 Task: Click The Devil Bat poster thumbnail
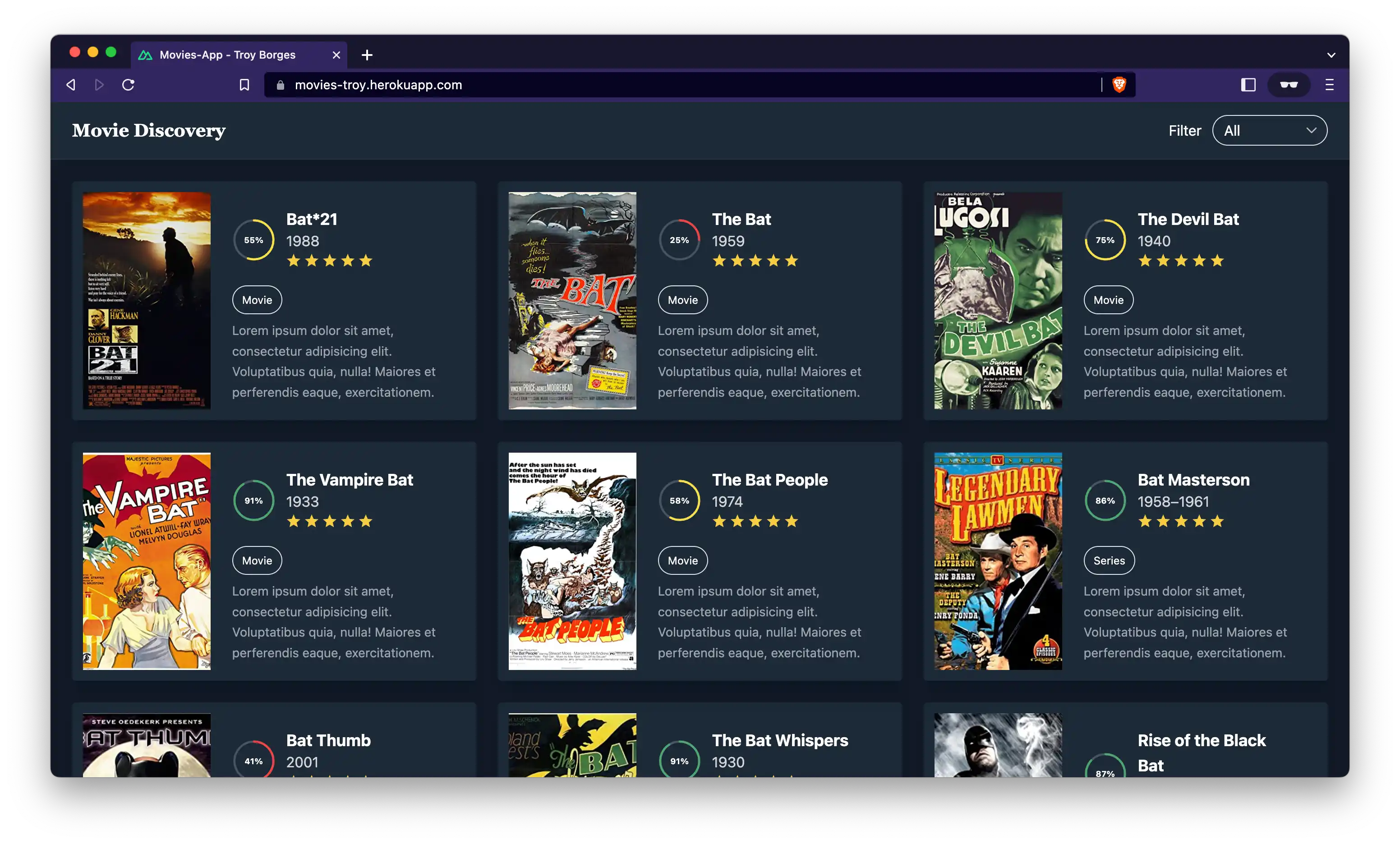998,300
